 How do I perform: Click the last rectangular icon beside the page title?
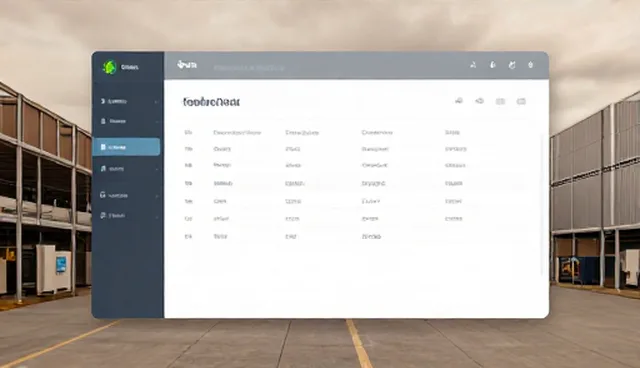521,101
